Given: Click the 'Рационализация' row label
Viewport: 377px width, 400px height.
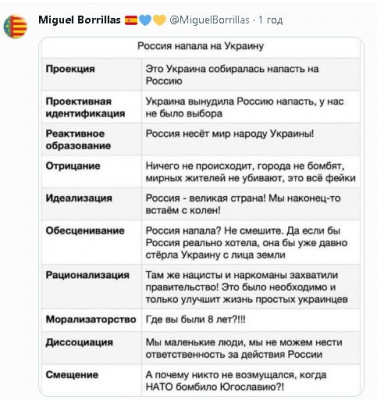Looking at the screenshot, I should tap(87, 275).
